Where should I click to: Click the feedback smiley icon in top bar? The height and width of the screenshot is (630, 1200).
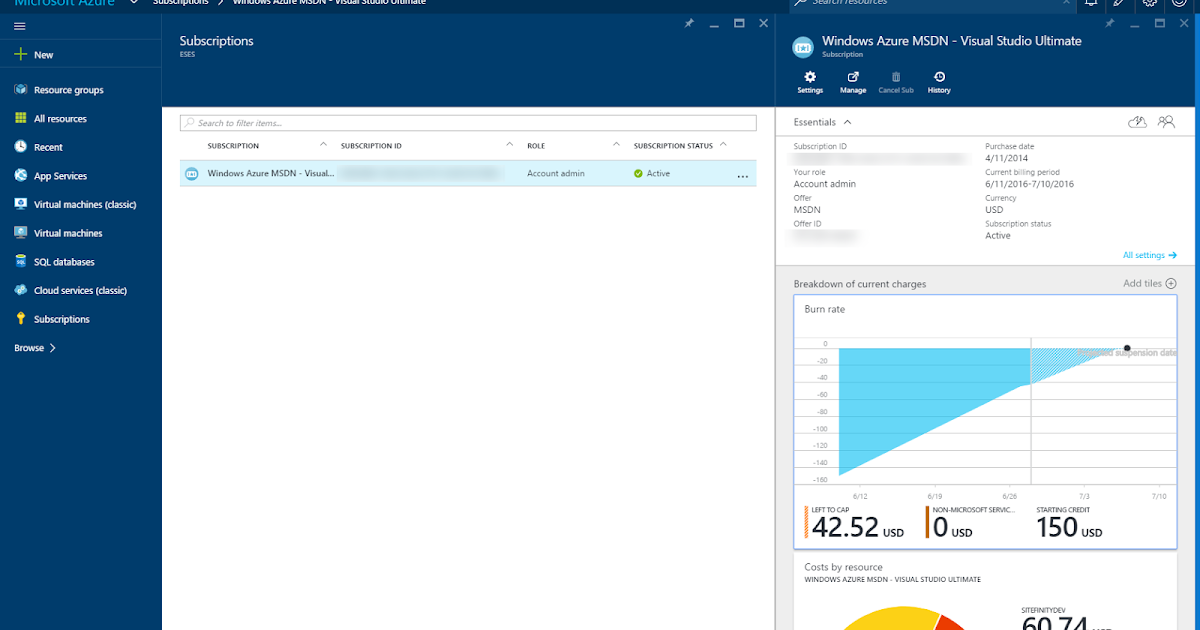pos(1177,5)
